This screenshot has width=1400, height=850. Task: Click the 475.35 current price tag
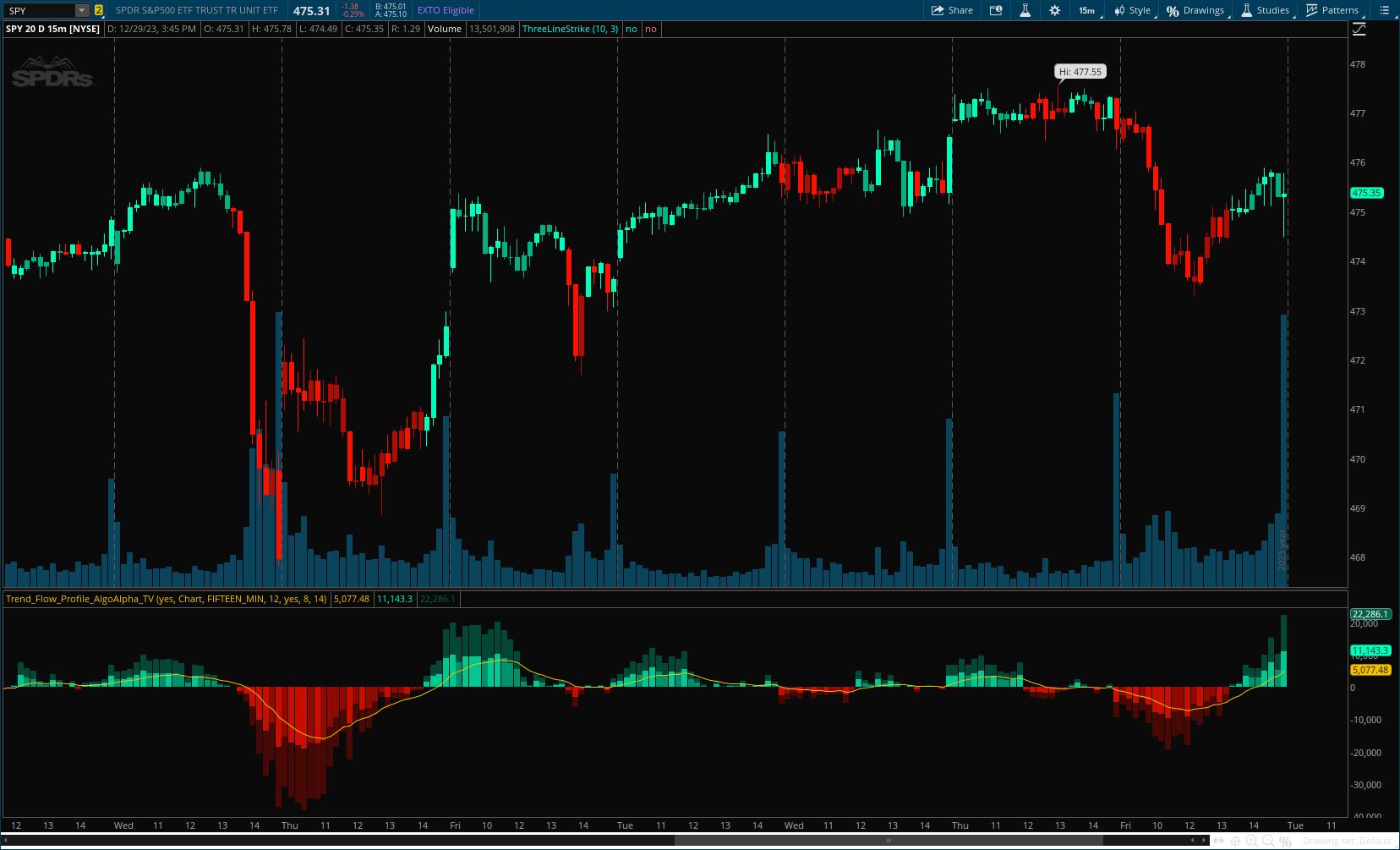1366,193
